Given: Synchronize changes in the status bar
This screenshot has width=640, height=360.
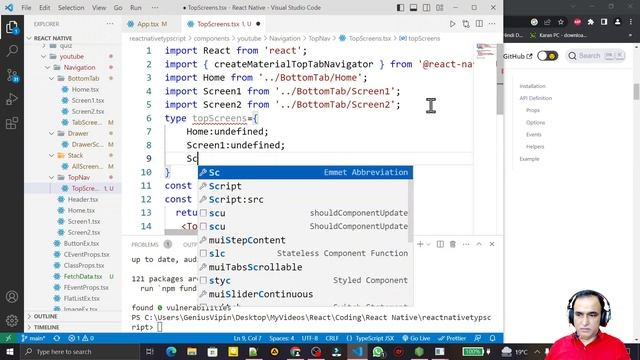Looking at the screenshot, I should point(57,338).
